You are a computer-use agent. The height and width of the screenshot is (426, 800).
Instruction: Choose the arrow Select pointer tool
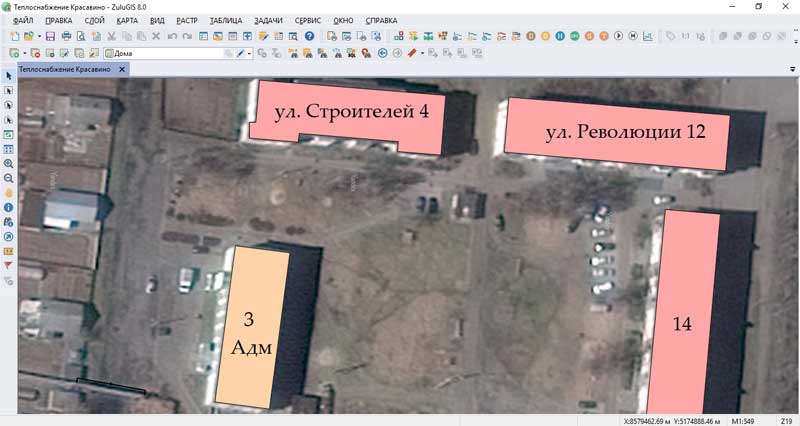coord(9,76)
